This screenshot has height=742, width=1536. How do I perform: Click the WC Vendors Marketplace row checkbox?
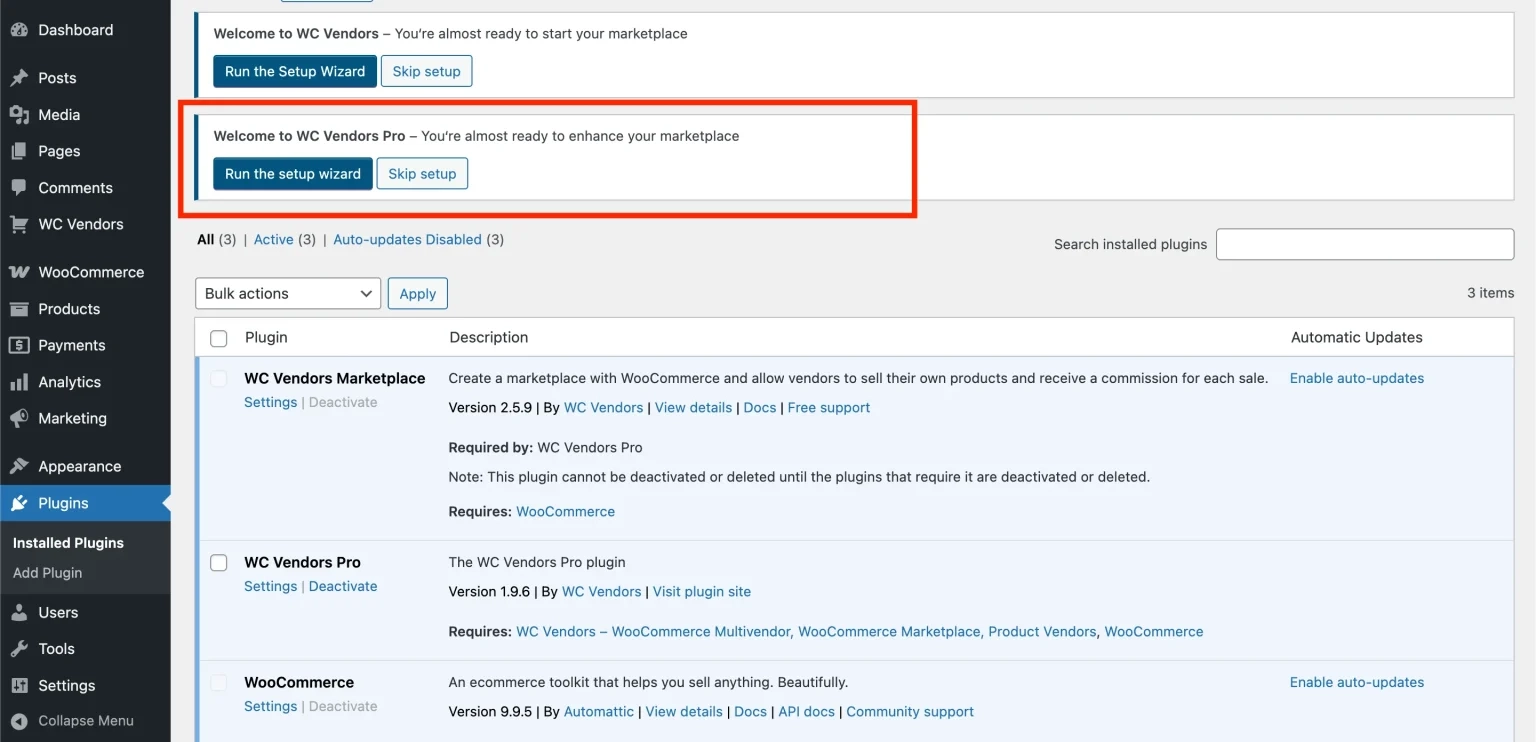pos(218,379)
